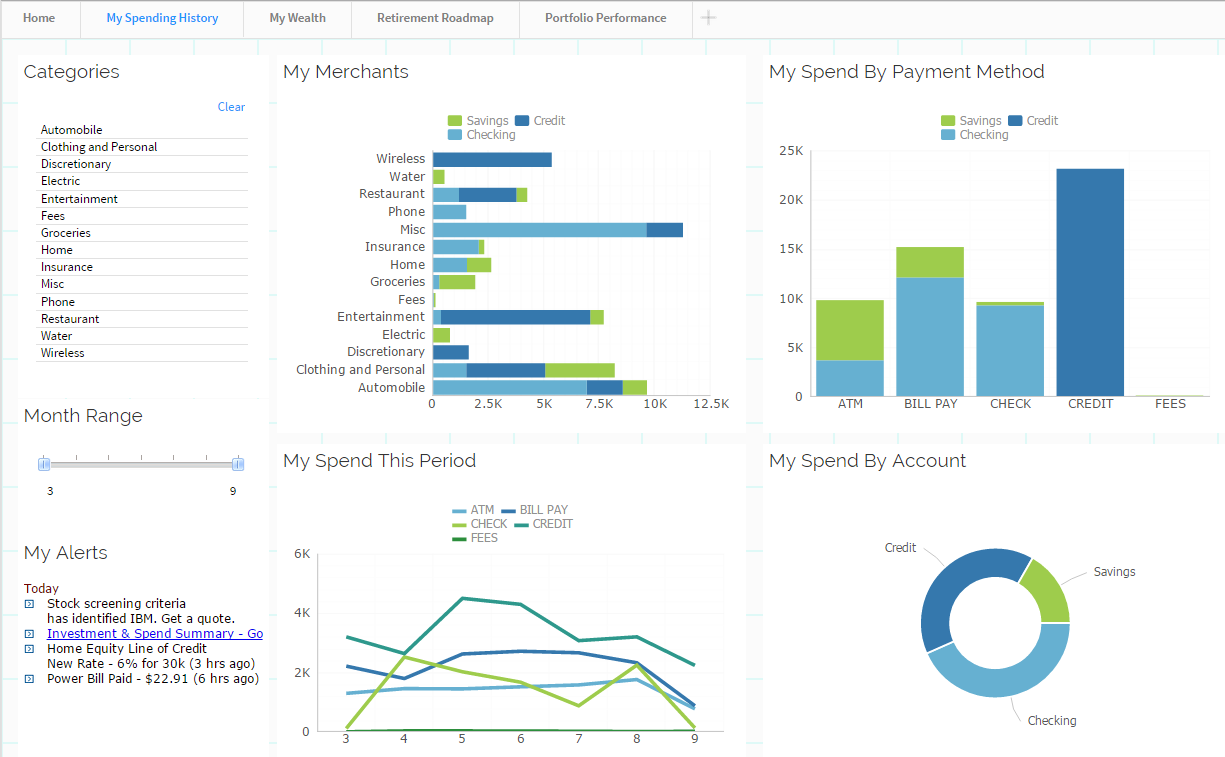Image resolution: width=1225 pixels, height=757 pixels.
Task: Click the Savings legend icon in Payment Method chart
Action: (948, 120)
